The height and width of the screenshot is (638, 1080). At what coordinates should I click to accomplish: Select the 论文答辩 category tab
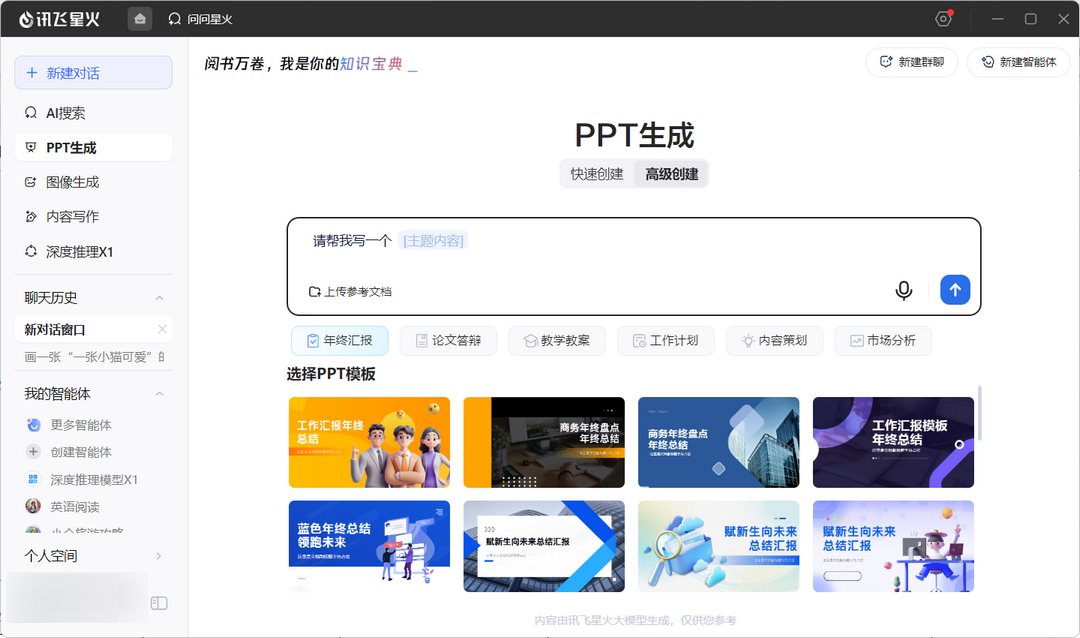pyautogui.click(x=448, y=341)
